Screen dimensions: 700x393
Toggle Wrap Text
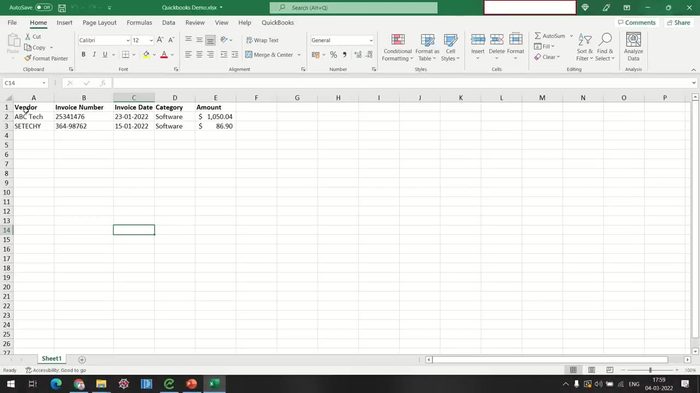click(262, 40)
